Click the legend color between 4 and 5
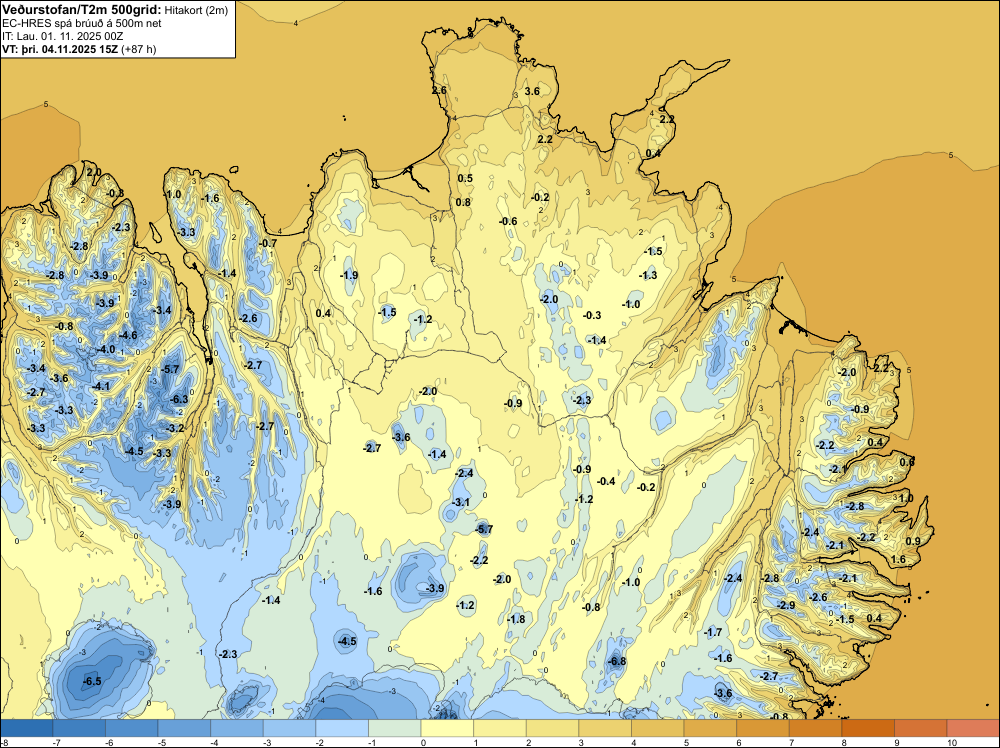This screenshot has width=1000, height=748. click(657, 728)
